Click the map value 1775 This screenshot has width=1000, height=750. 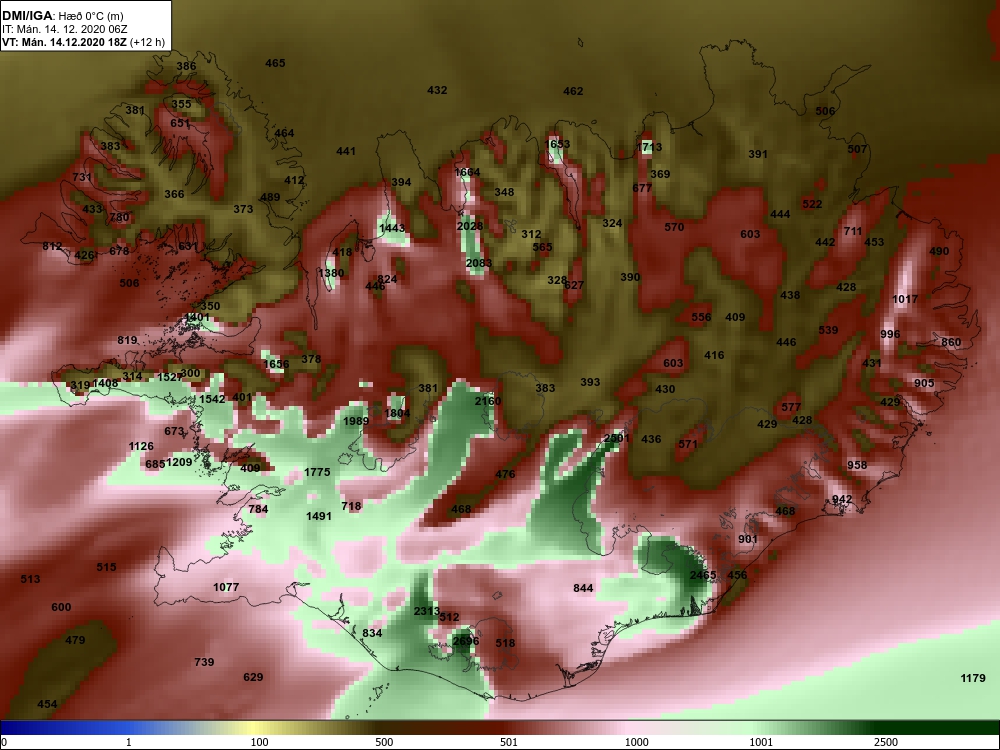click(317, 472)
